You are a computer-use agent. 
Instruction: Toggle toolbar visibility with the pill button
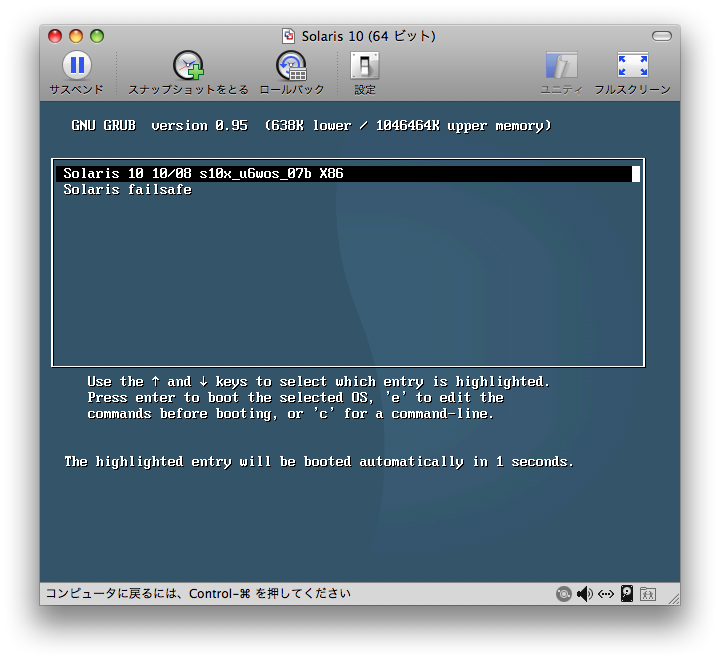tap(661, 36)
